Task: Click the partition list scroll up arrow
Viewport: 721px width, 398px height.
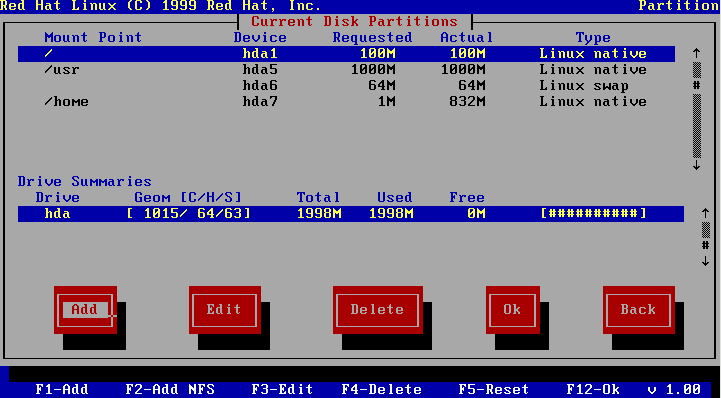Action: pos(697,53)
